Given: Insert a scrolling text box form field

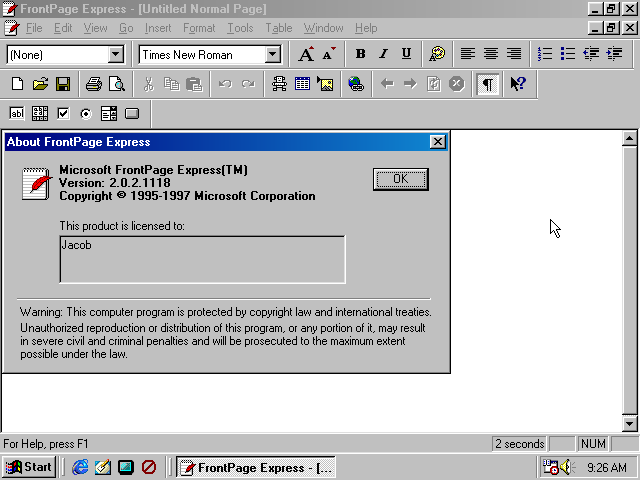Looking at the screenshot, I should 40,113.
